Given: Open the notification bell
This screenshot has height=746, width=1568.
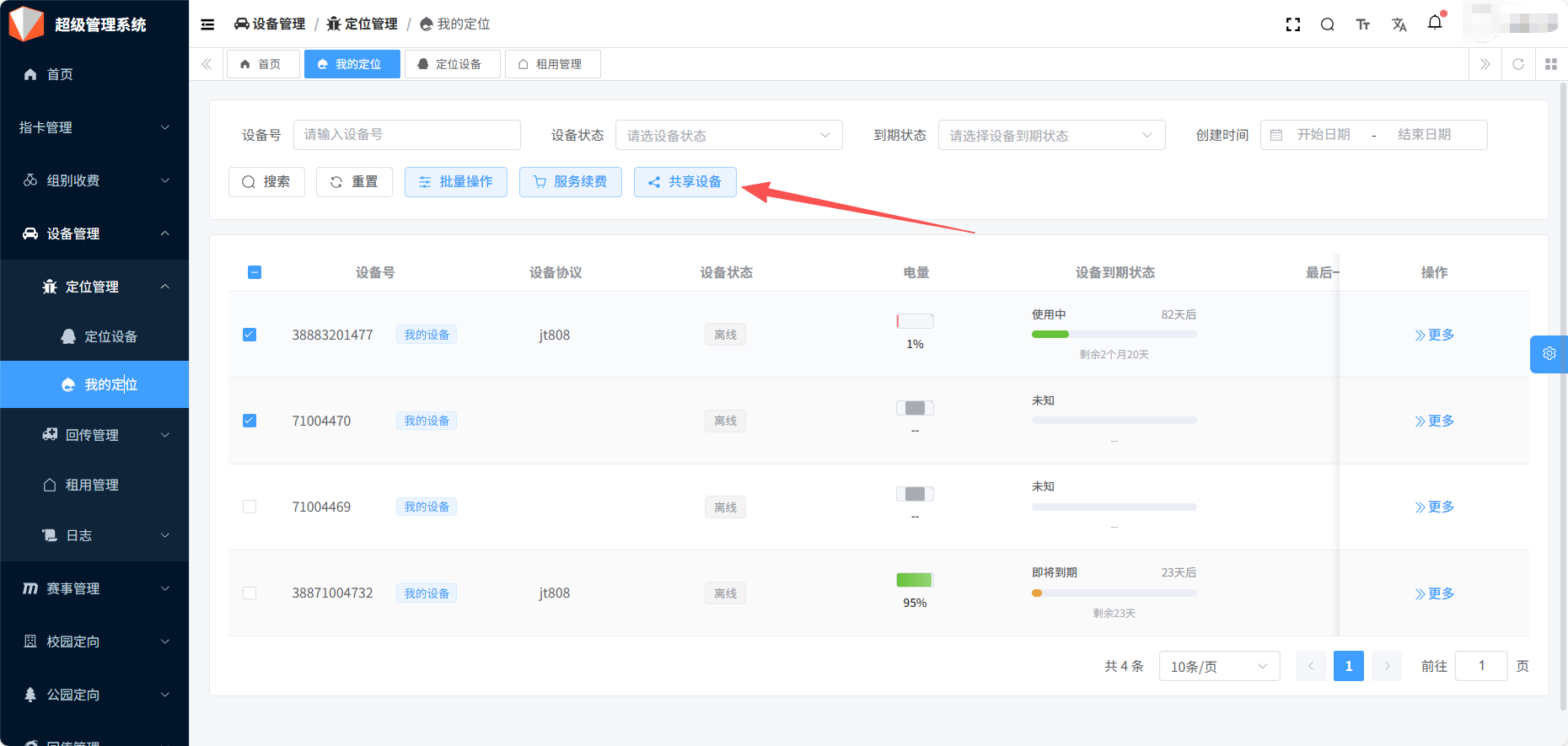Looking at the screenshot, I should 1435,23.
